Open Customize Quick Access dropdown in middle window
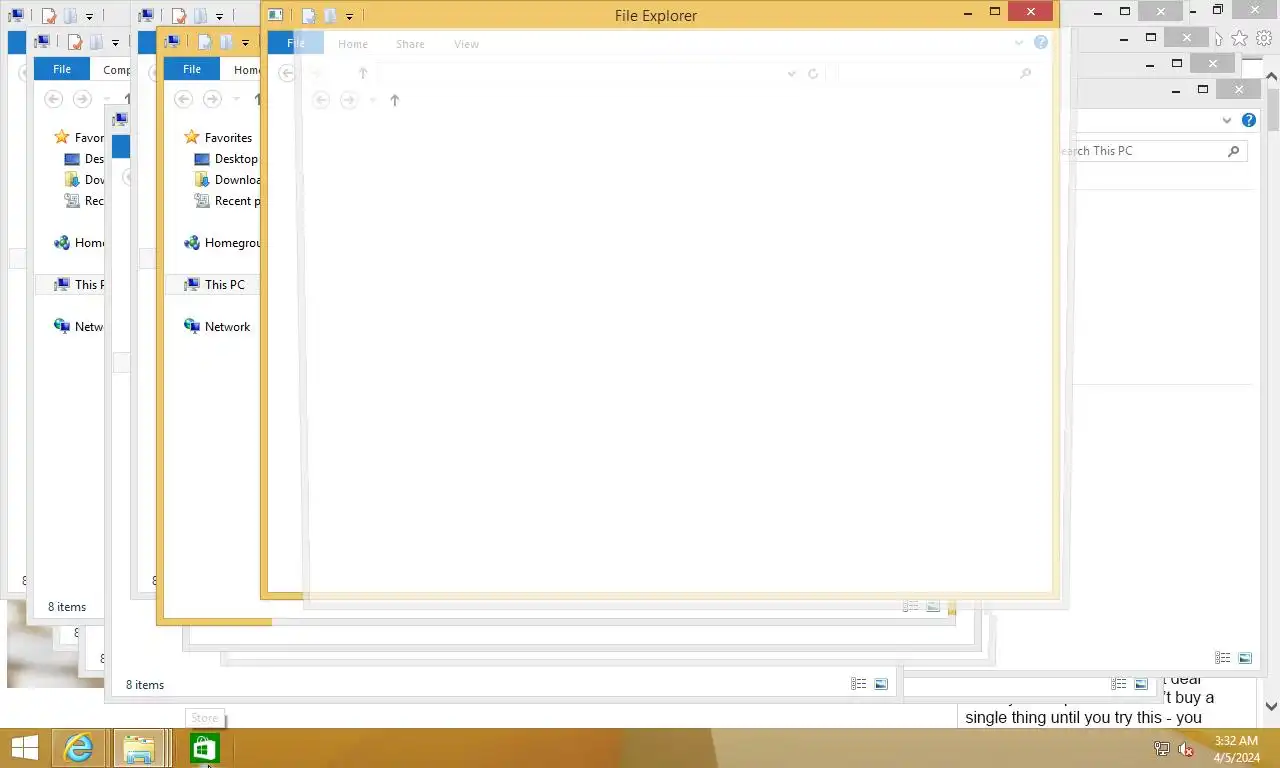The image size is (1280, 768). pyautogui.click(x=245, y=43)
